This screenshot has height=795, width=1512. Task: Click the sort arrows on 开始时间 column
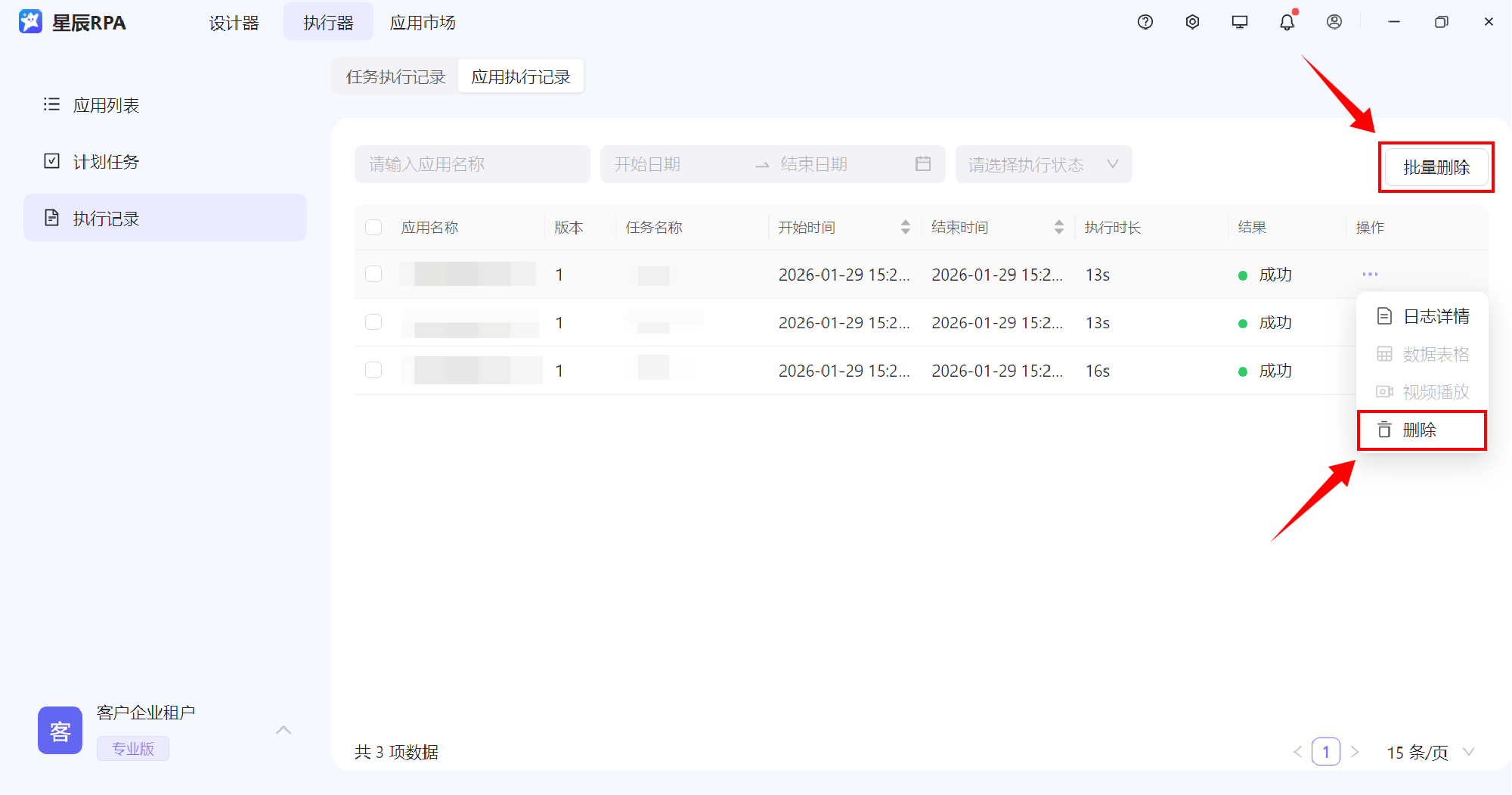click(905, 227)
